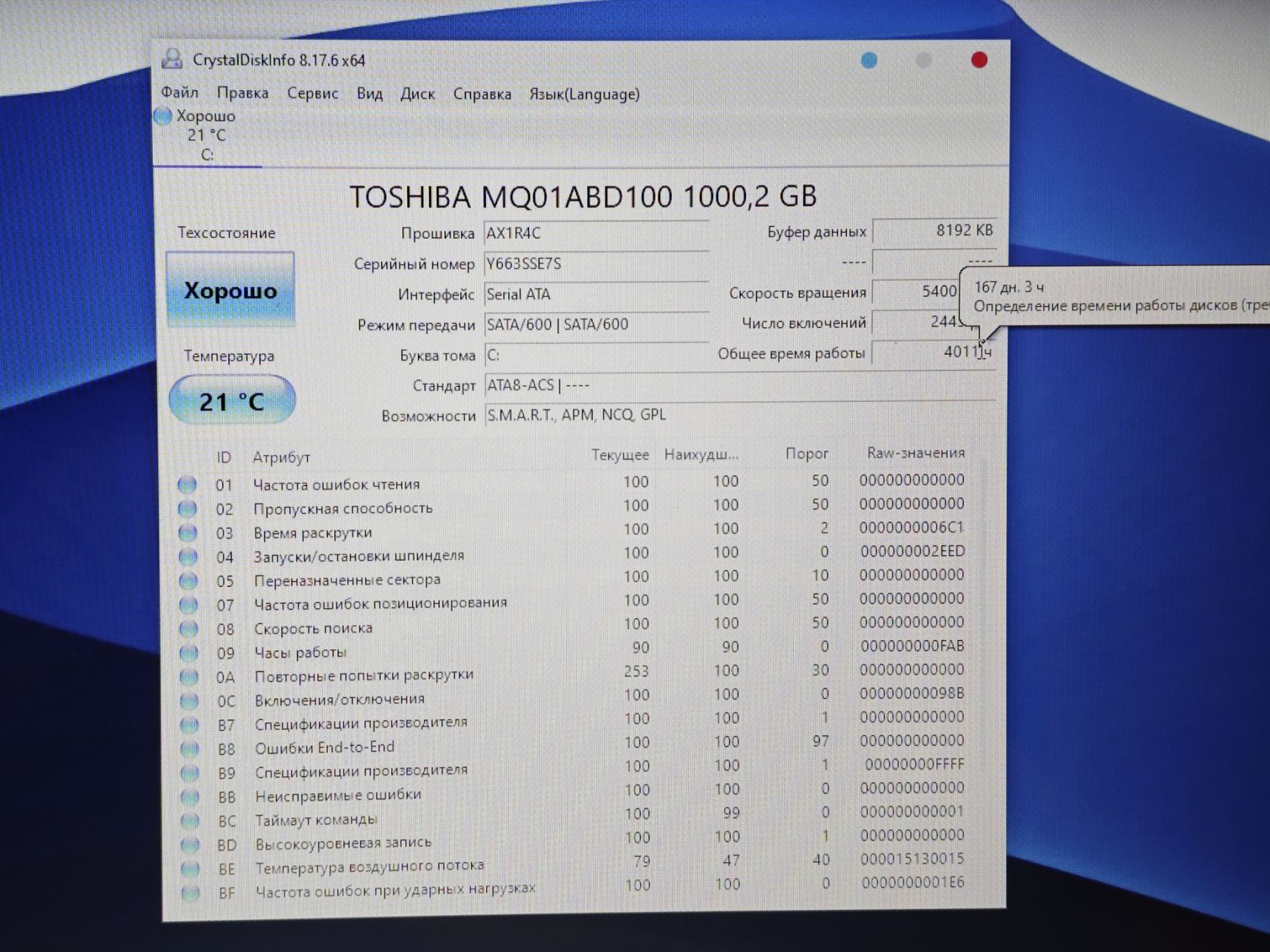Click status icon for 02 Пропускная способность
The width and height of the screenshot is (1270, 952).
point(187,509)
